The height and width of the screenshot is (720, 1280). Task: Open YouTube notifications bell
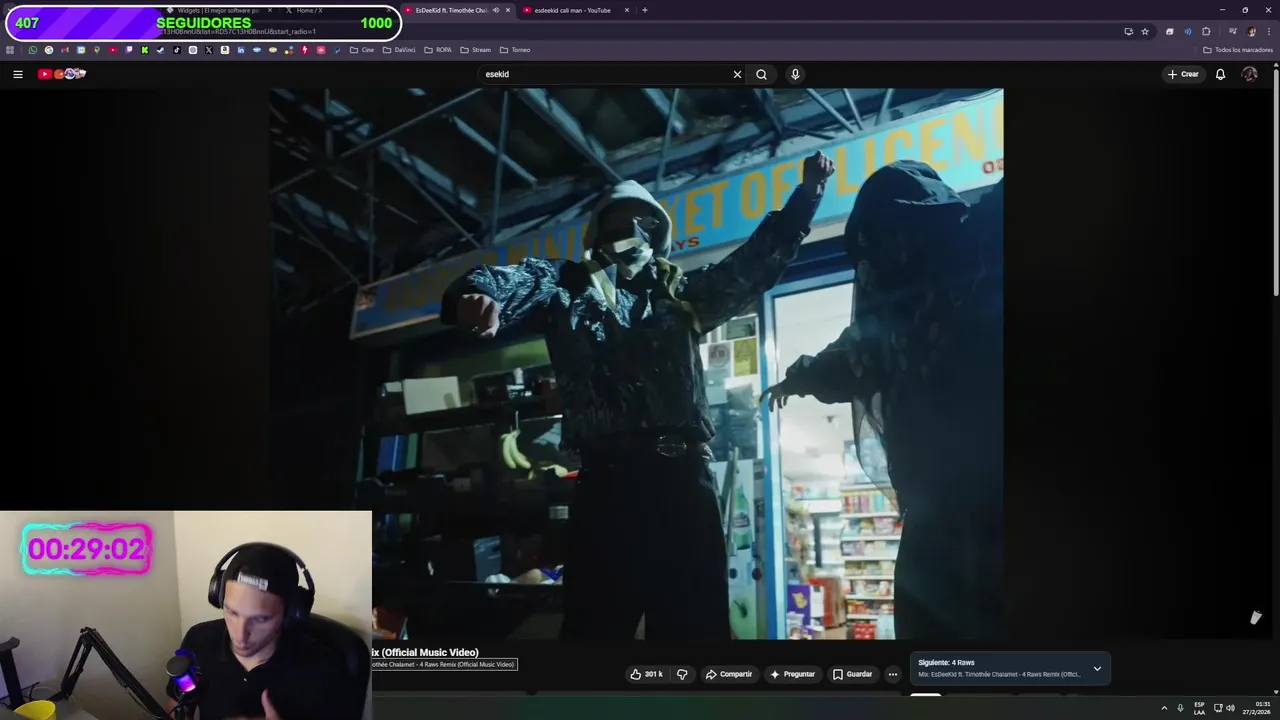pyautogui.click(x=1220, y=74)
